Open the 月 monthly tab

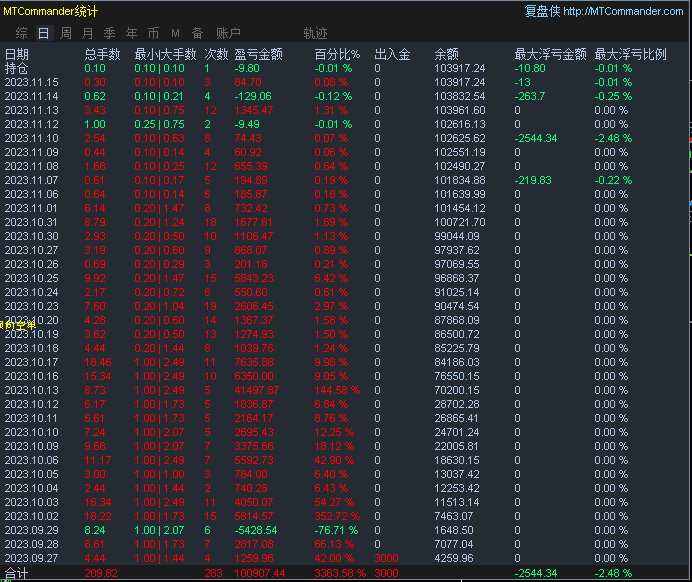[87, 33]
